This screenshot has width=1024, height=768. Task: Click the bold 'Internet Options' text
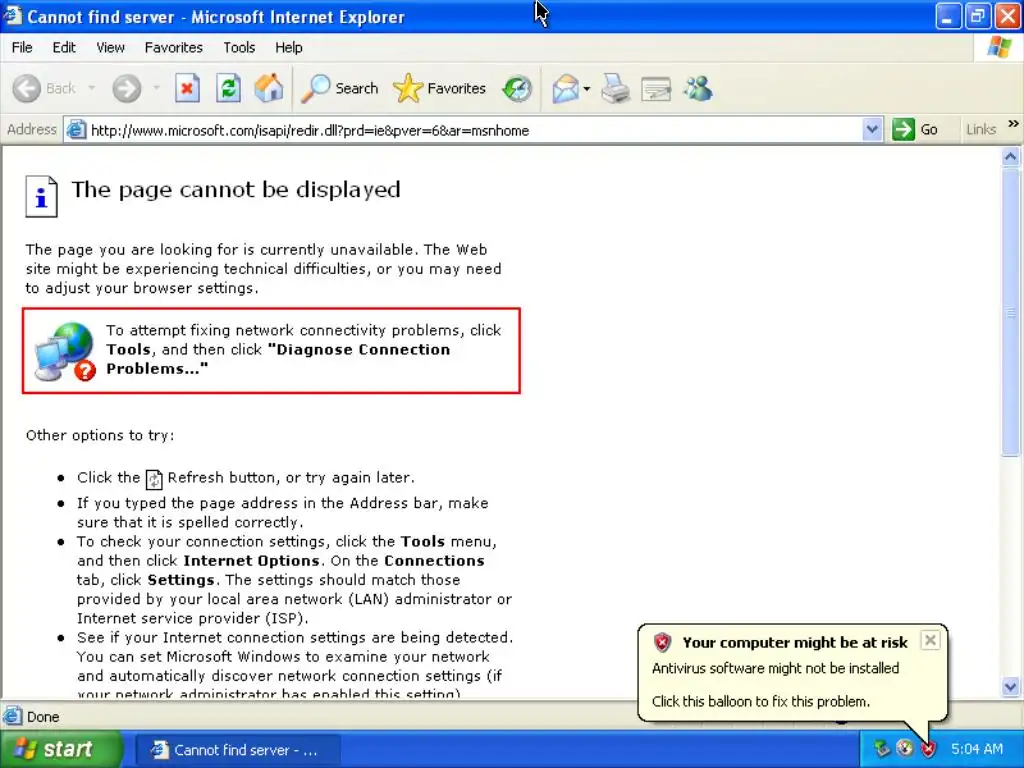click(251, 561)
